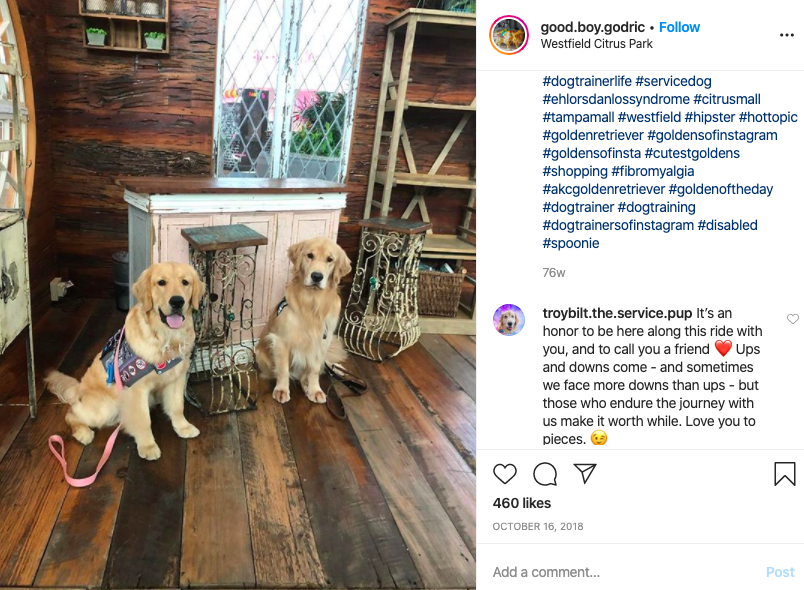This screenshot has height=590, width=804.
Task: Open good.boy.godric profile picture
Action: pos(509,35)
